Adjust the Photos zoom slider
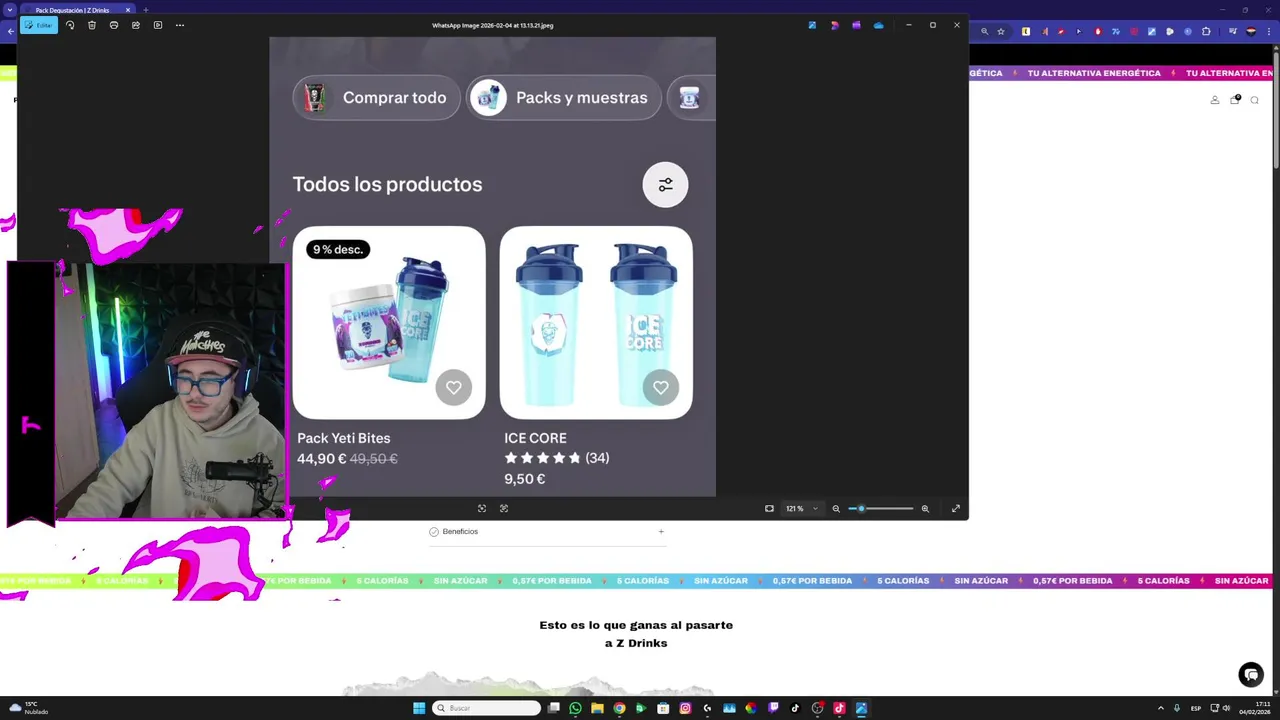The height and width of the screenshot is (720, 1280). [881, 508]
